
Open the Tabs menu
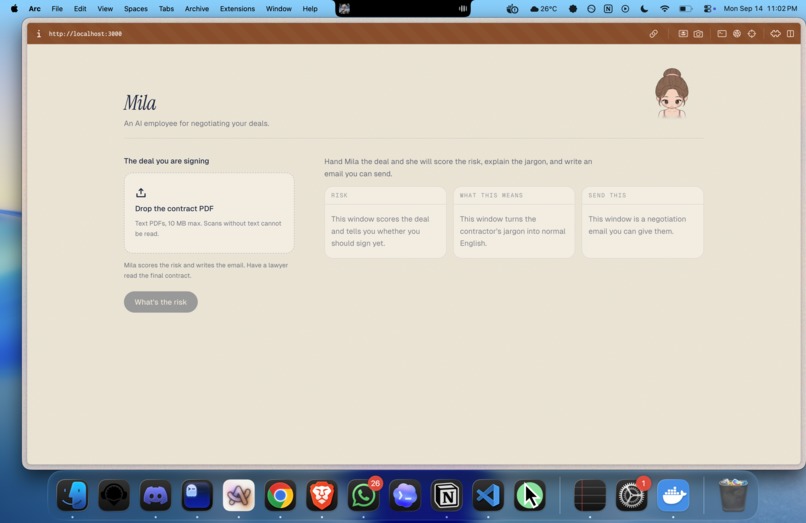166,9
